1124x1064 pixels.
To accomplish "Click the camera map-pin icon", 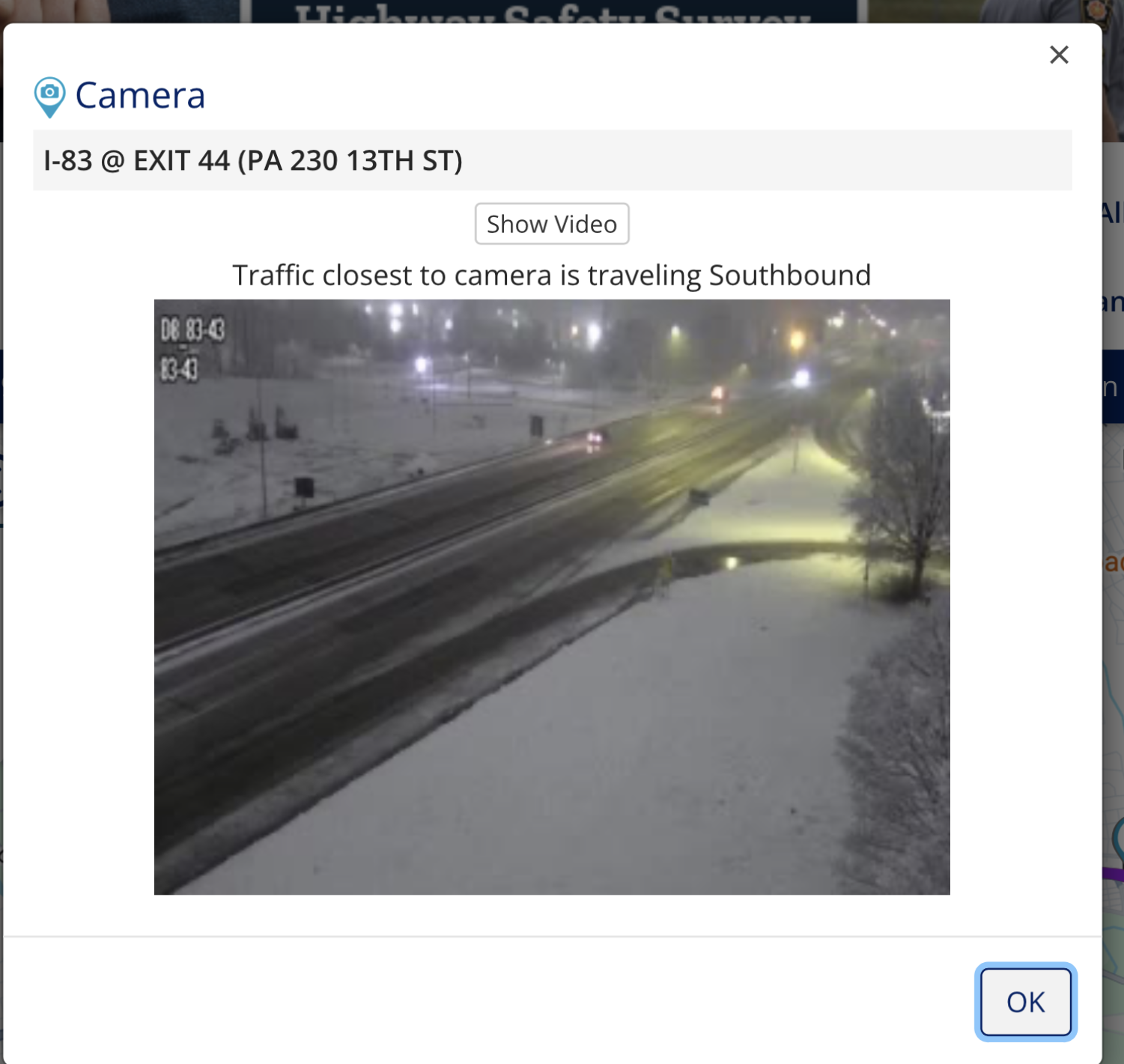I will click(x=49, y=97).
